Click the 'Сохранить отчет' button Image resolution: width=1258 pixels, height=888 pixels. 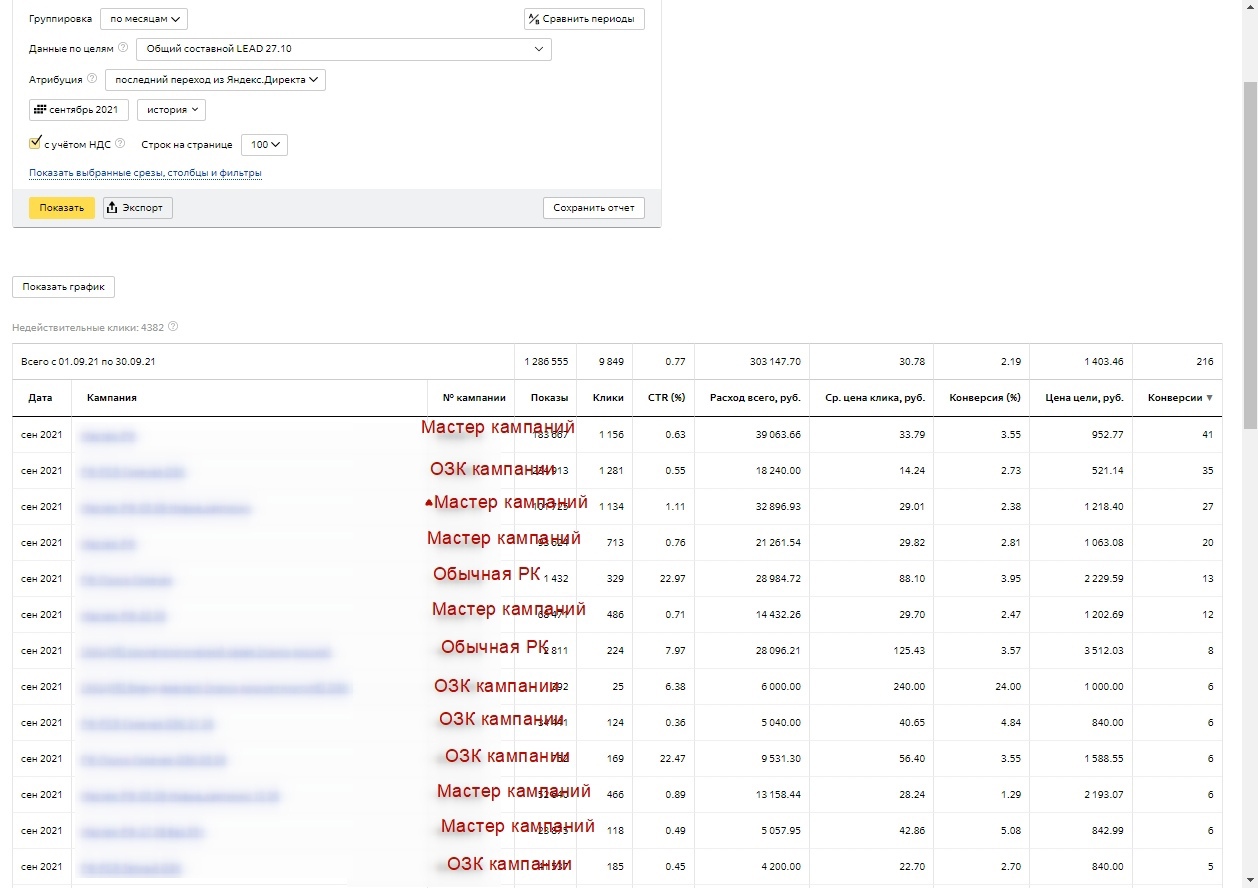[593, 208]
